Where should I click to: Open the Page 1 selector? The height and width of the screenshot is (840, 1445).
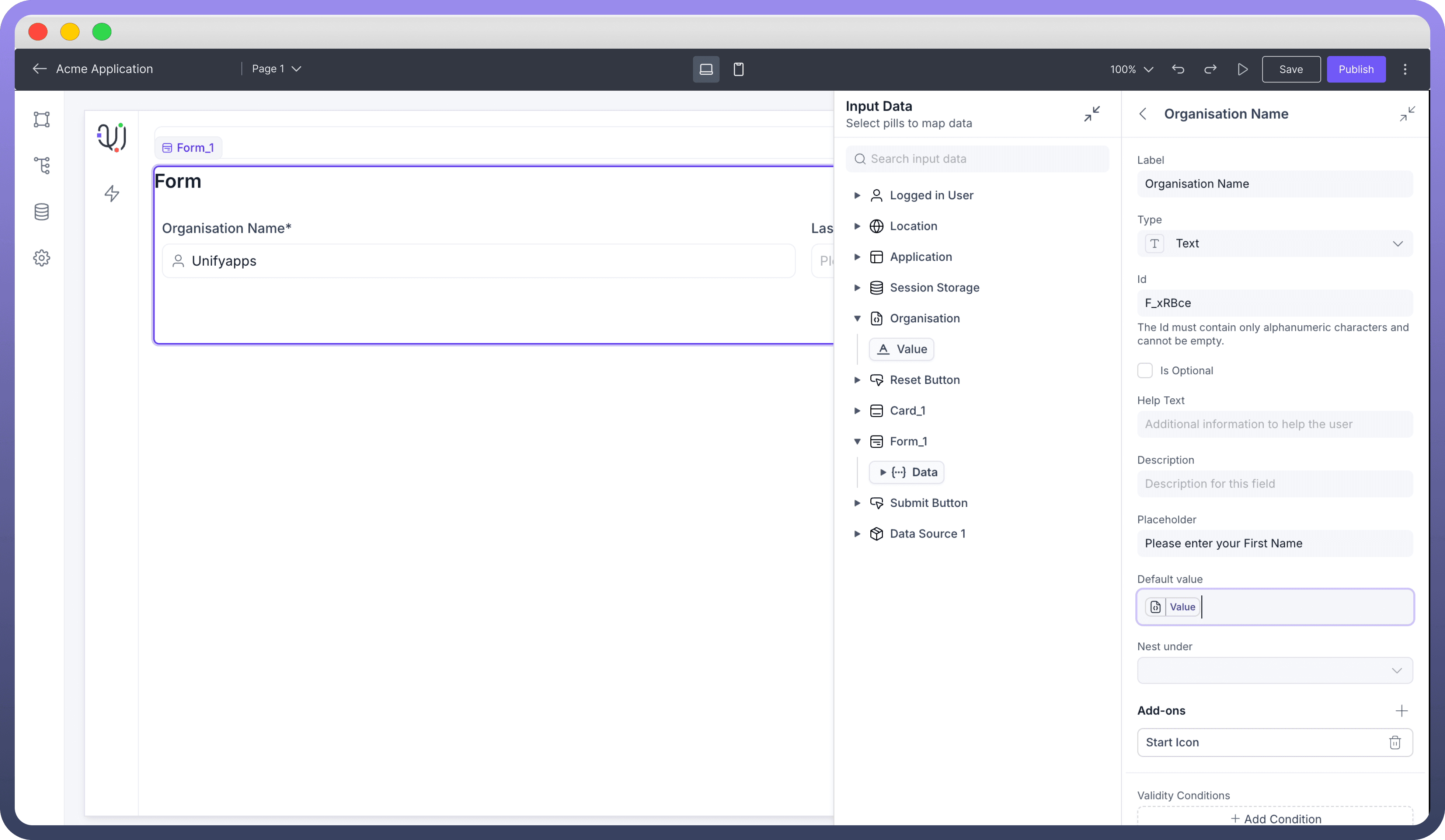pyautogui.click(x=276, y=69)
